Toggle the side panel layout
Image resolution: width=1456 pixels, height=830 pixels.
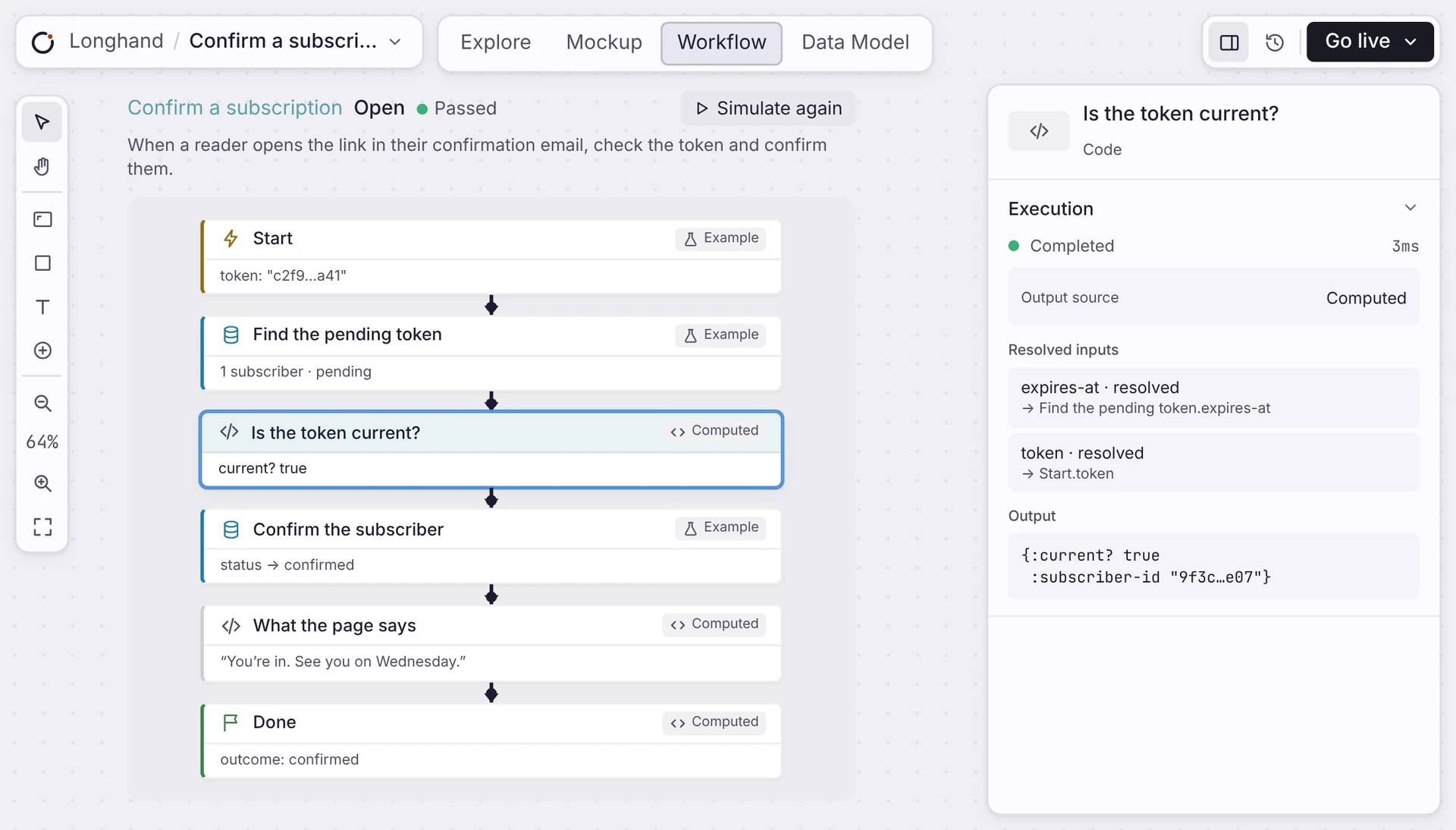(x=1229, y=42)
